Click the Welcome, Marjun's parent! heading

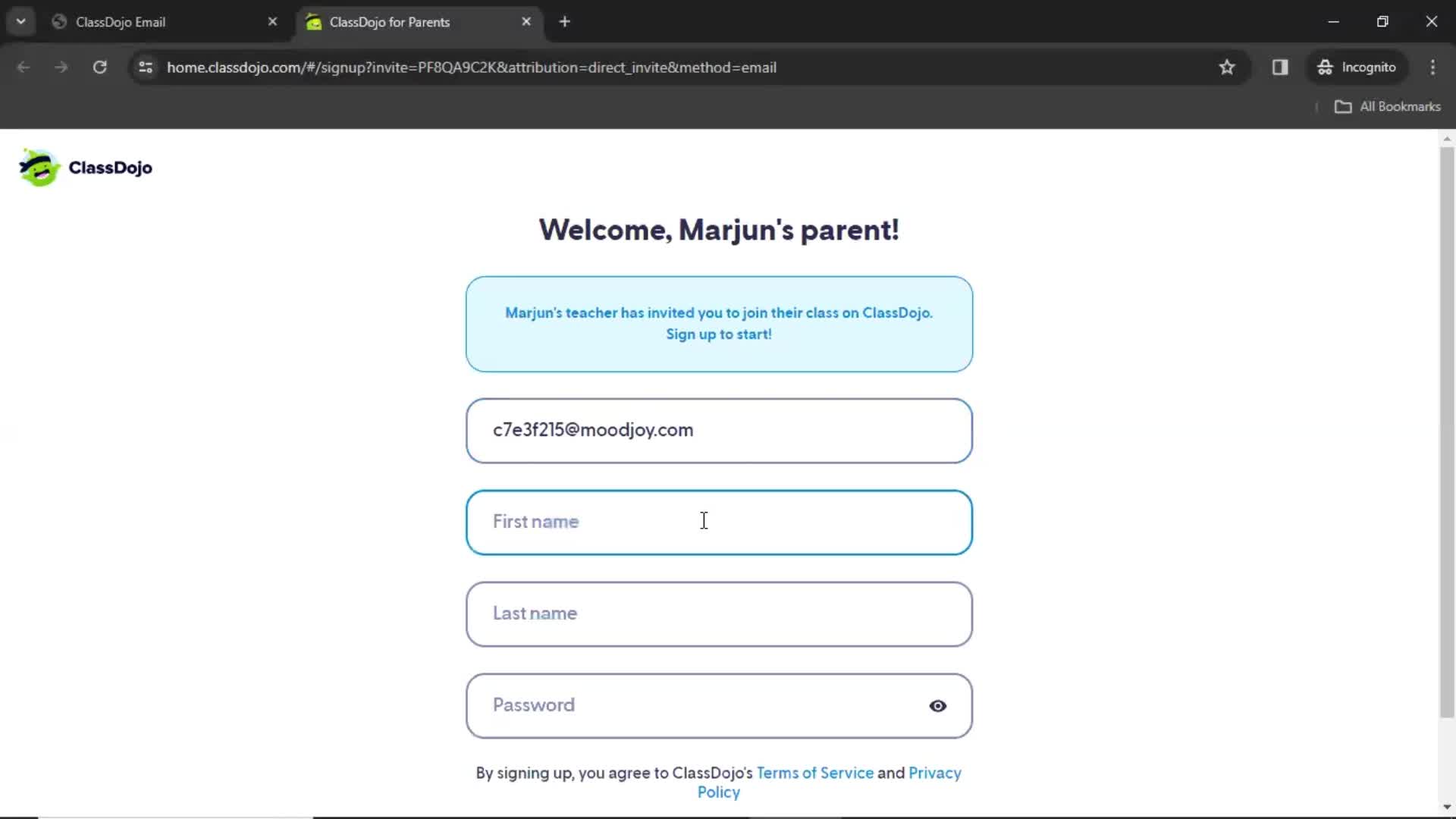coord(719,230)
